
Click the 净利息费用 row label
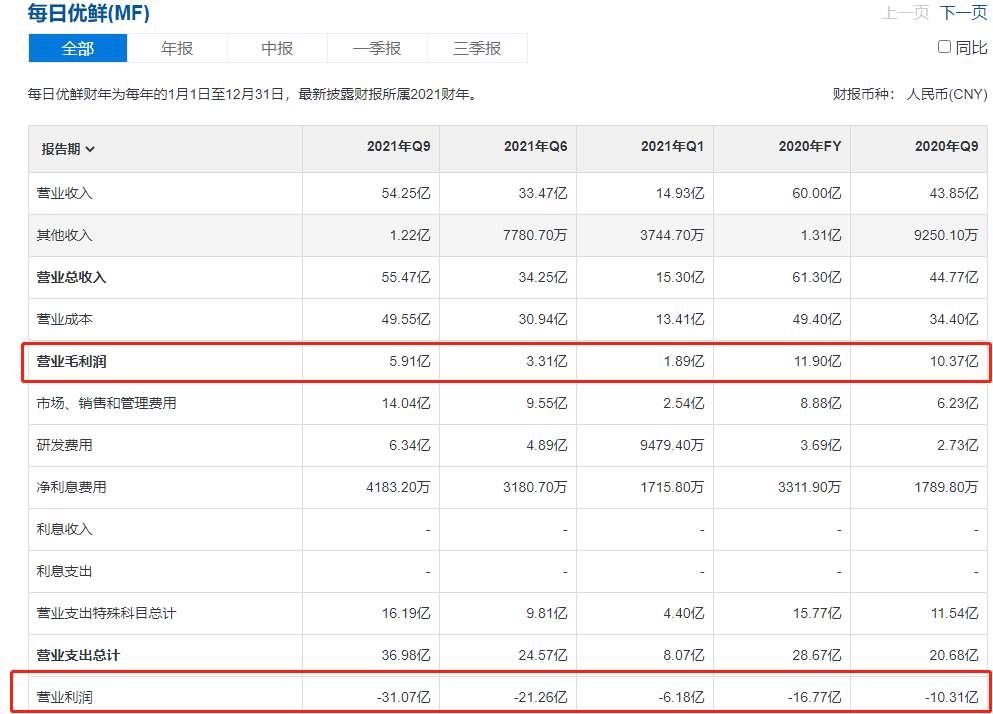coord(71,487)
